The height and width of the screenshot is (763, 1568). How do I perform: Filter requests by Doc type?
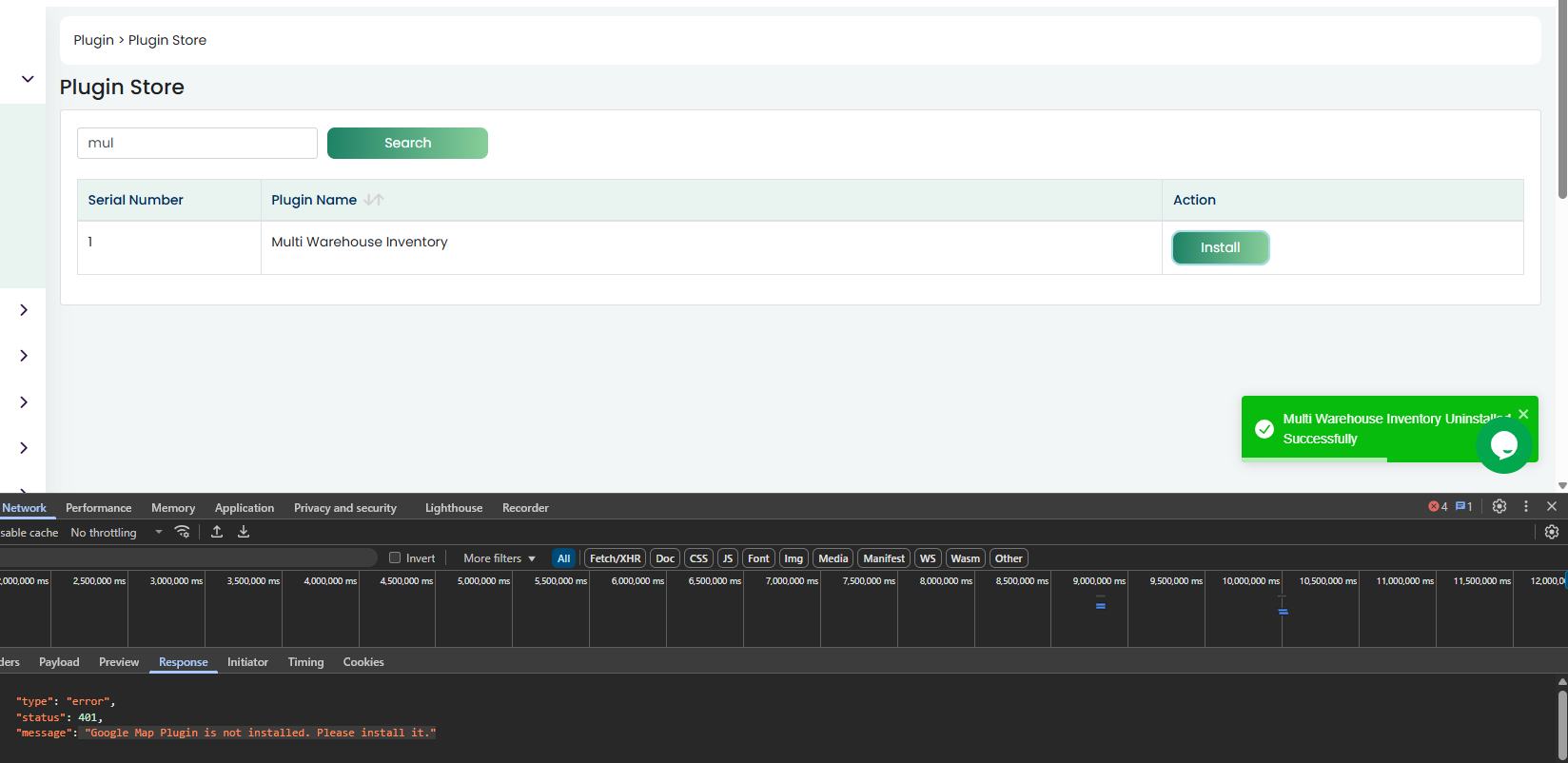[x=665, y=558]
